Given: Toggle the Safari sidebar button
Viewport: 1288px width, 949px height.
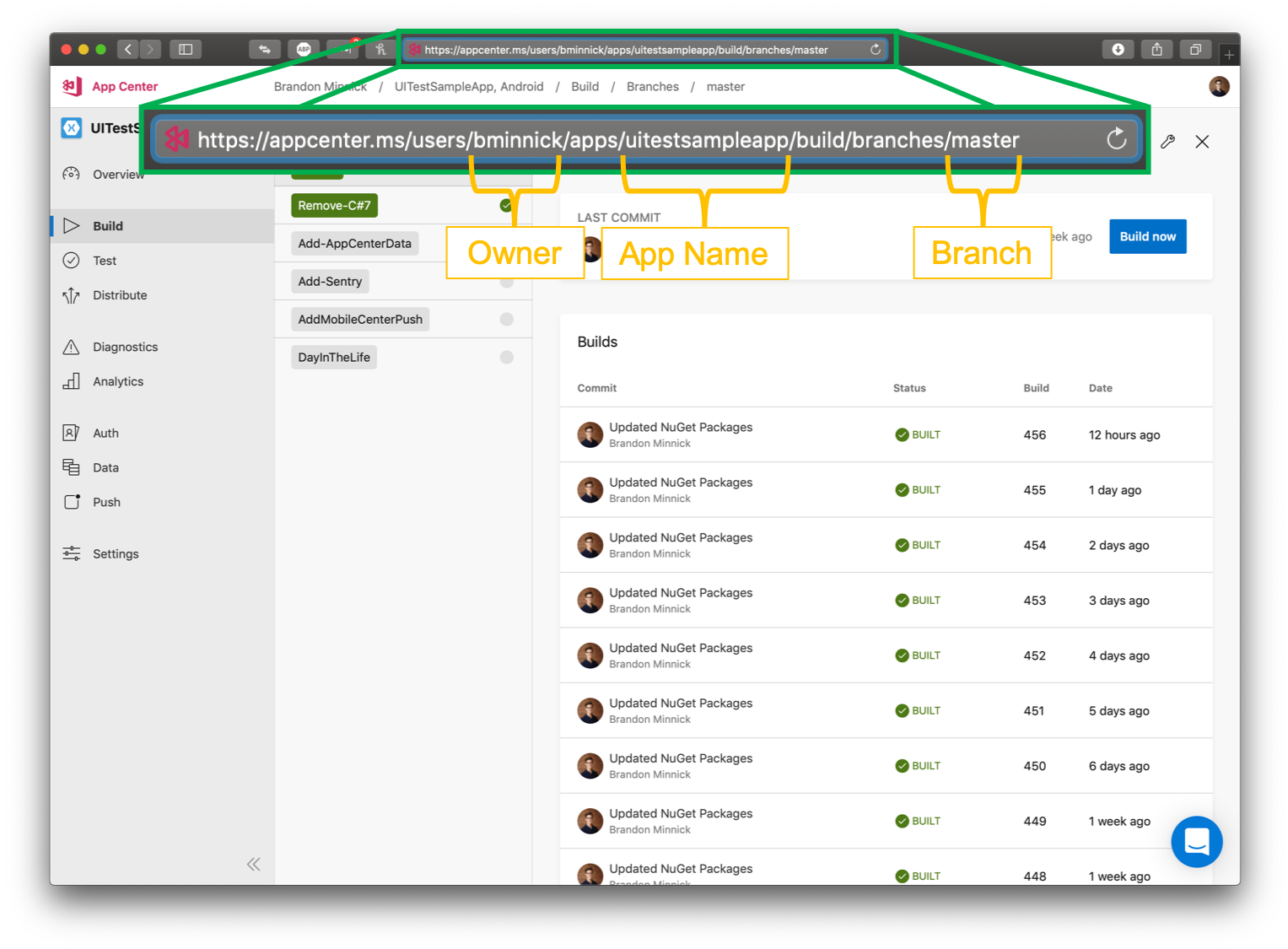Looking at the screenshot, I should pos(186,50).
